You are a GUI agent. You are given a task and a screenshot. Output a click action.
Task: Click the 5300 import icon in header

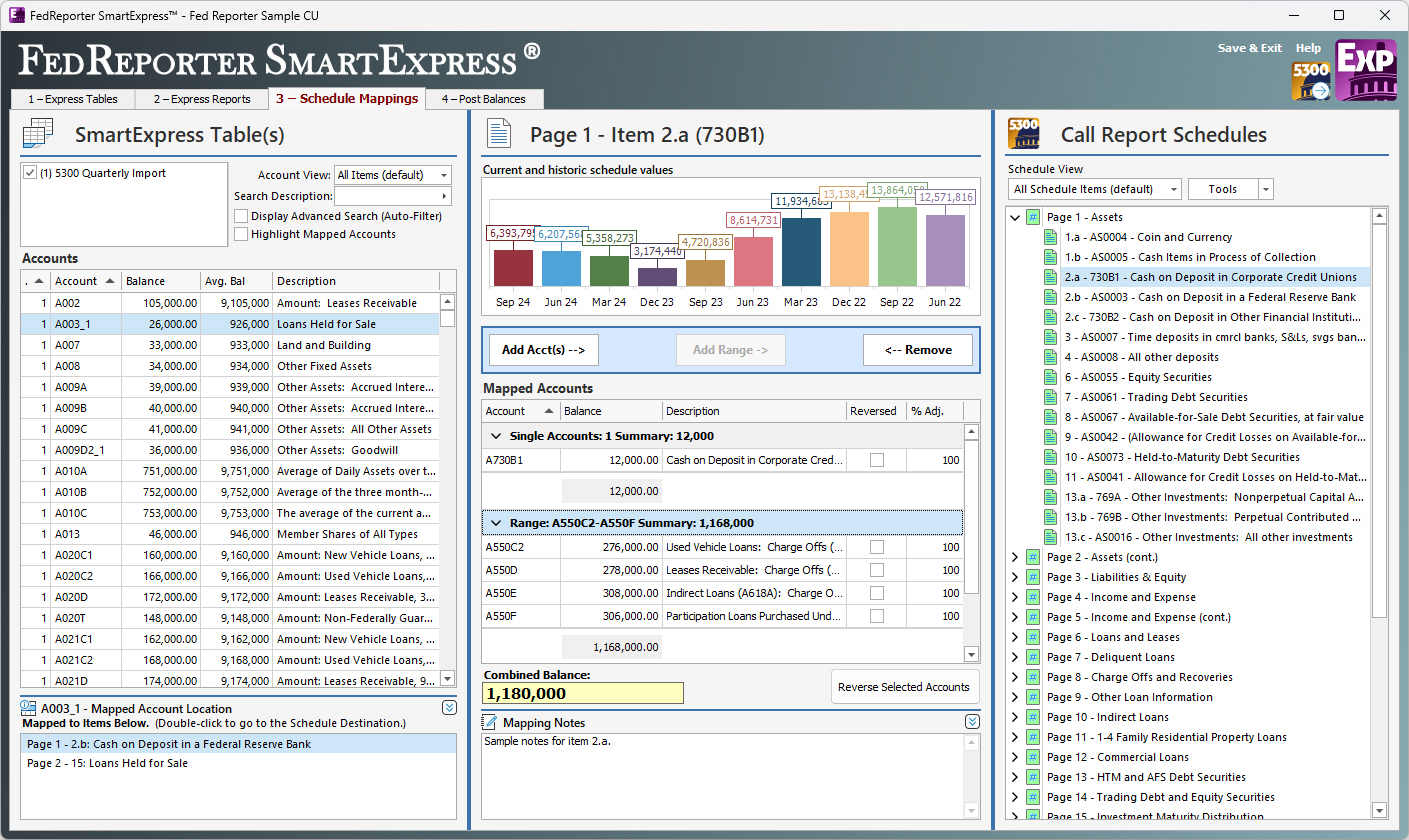[x=1311, y=81]
